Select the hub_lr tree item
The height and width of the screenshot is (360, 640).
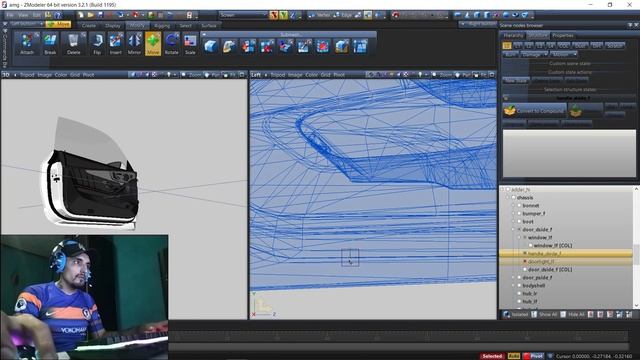pyautogui.click(x=530, y=293)
